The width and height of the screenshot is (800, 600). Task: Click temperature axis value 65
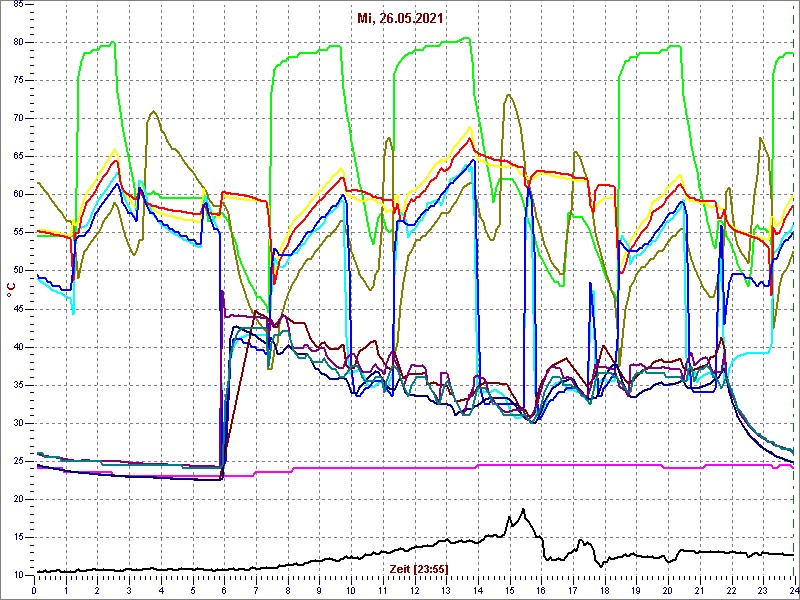tap(18, 157)
